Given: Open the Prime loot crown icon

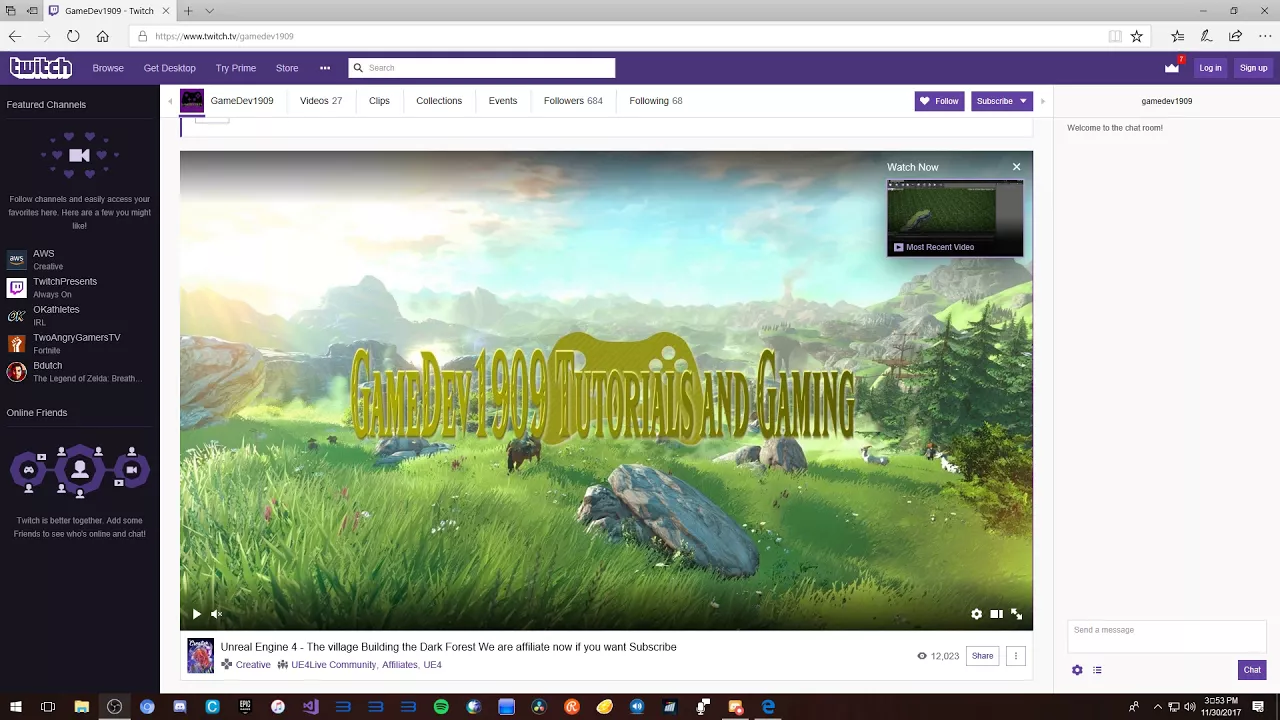Looking at the screenshot, I should point(1172,68).
